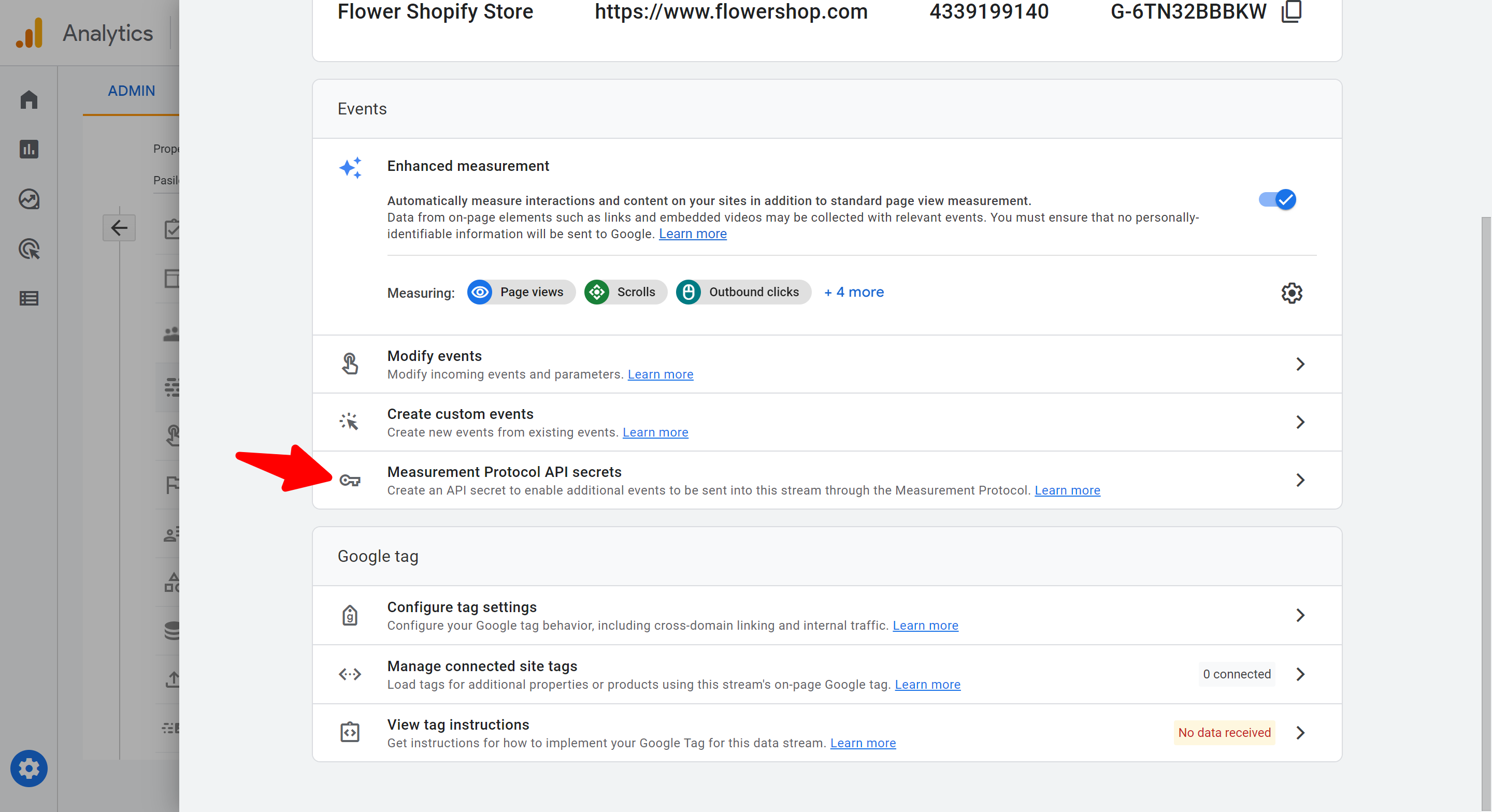Open the Advertising icon in the sidebar
Screen dimensions: 1492x812
(x=28, y=249)
